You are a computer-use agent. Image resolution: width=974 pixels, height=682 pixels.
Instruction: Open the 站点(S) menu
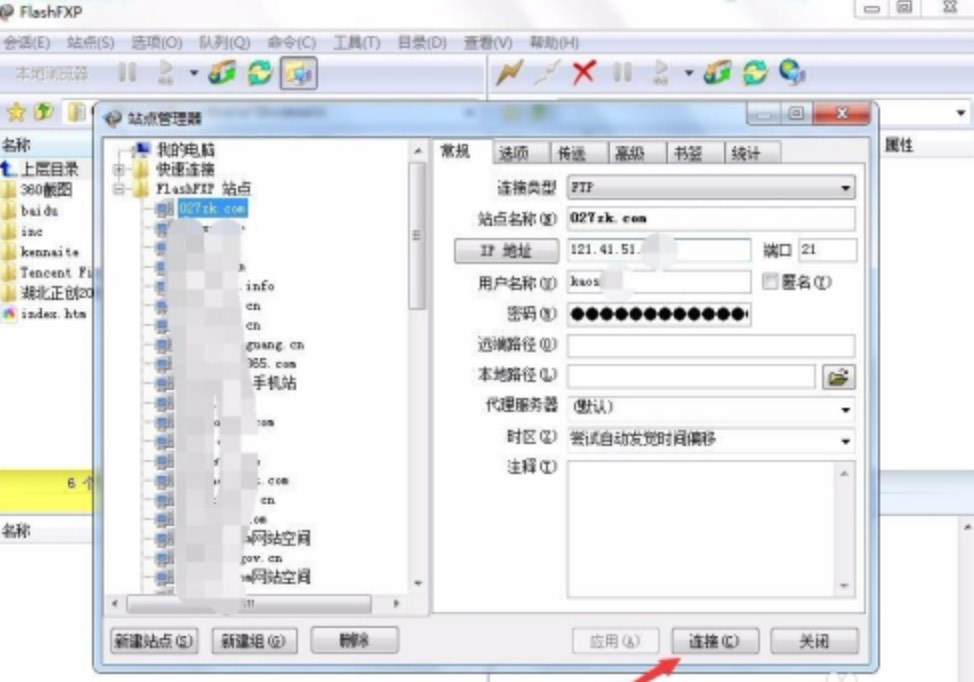[x=91, y=43]
